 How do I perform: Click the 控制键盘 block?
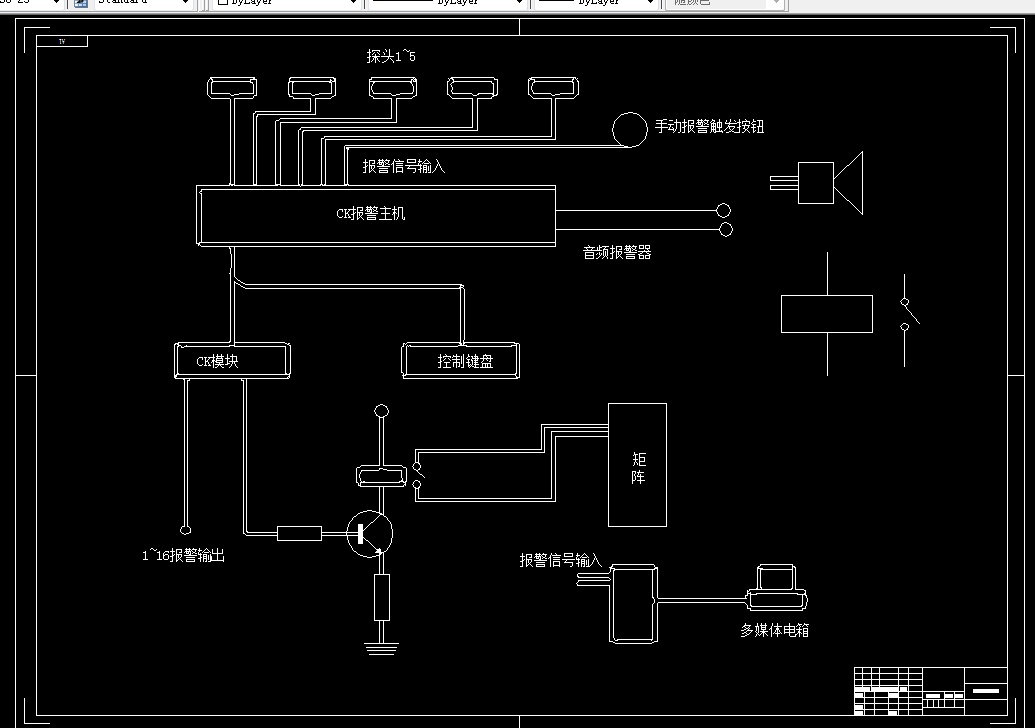pyautogui.click(x=460, y=361)
